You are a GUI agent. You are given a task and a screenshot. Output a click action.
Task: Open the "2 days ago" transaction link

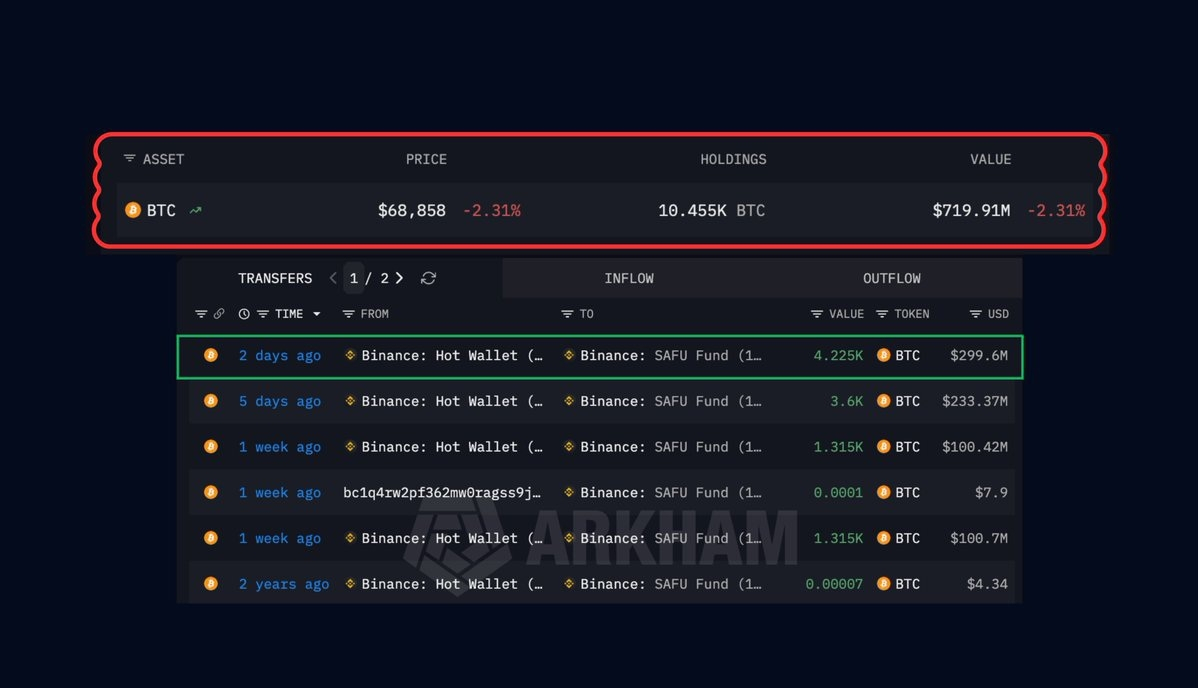280,355
